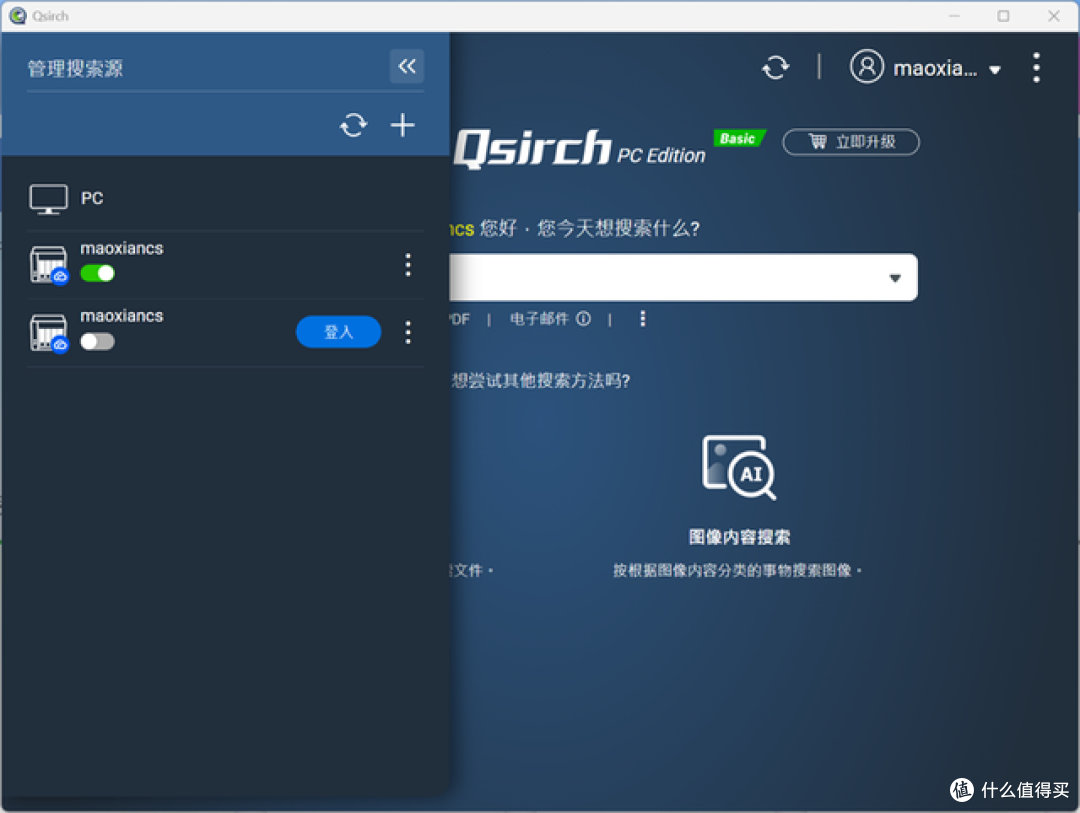This screenshot has height=813, width=1080.
Task: Click the second maoxiancs name label
Action: (x=122, y=316)
